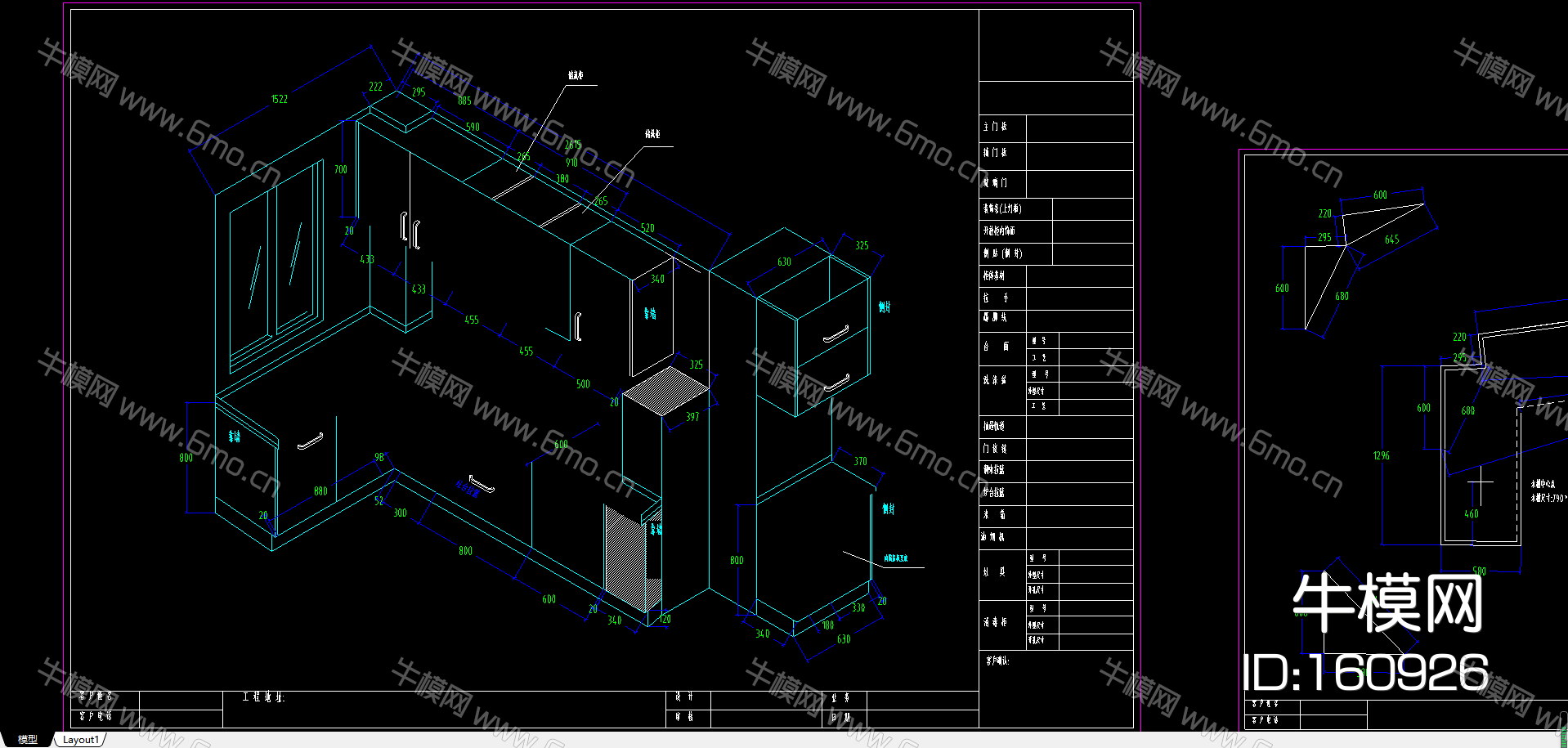Select the 台面 label
This screenshot has height=748, width=1568.
[995, 347]
